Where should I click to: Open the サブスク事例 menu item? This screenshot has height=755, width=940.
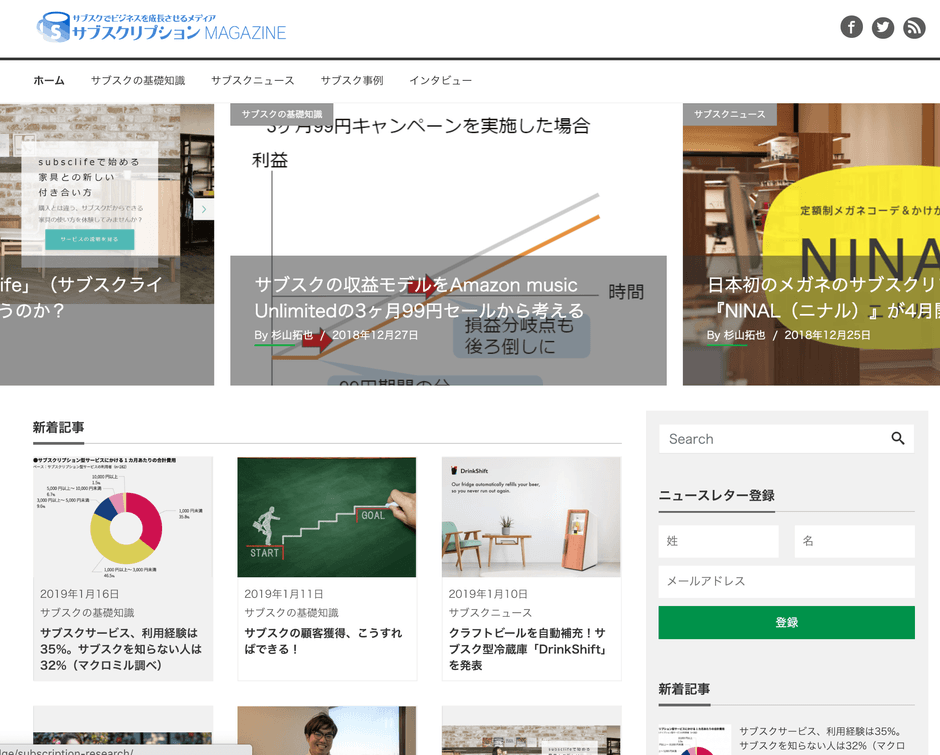[x=352, y=81]
